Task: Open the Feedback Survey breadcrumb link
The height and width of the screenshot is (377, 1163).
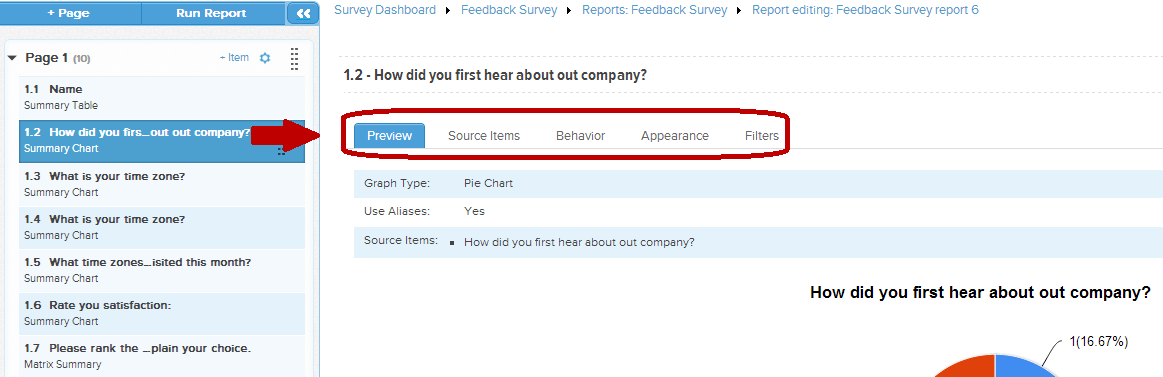Action: (x=509, y=10)
